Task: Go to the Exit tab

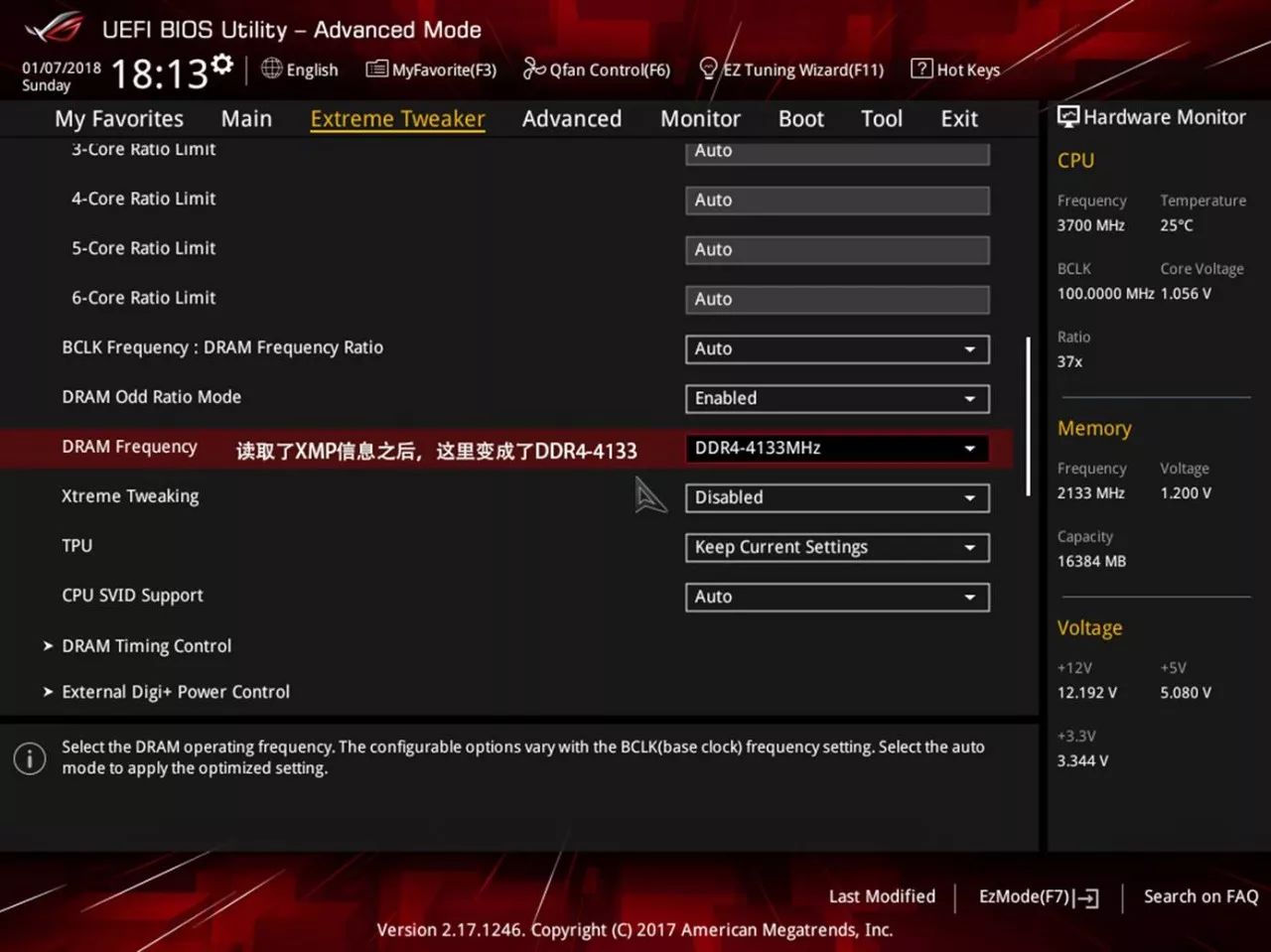Action: (x=959, y=119)
